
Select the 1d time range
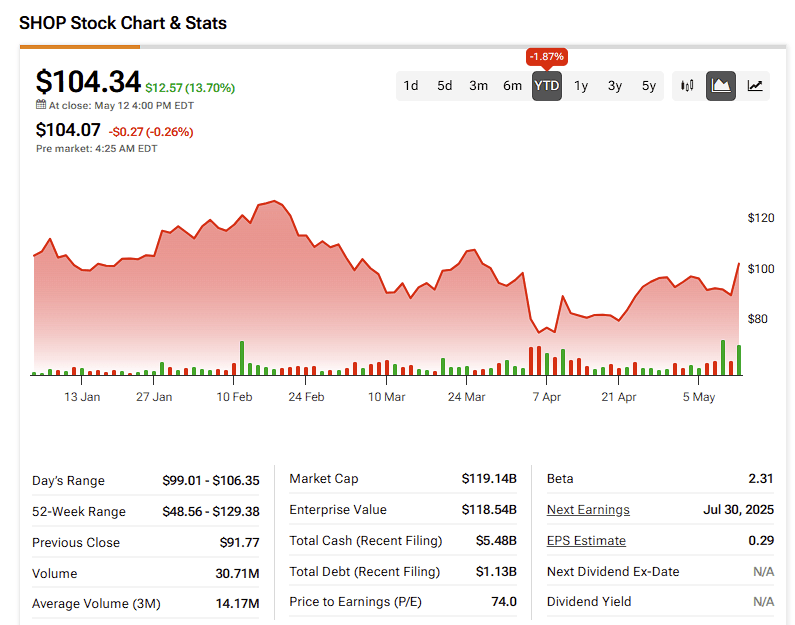(411, 86)
